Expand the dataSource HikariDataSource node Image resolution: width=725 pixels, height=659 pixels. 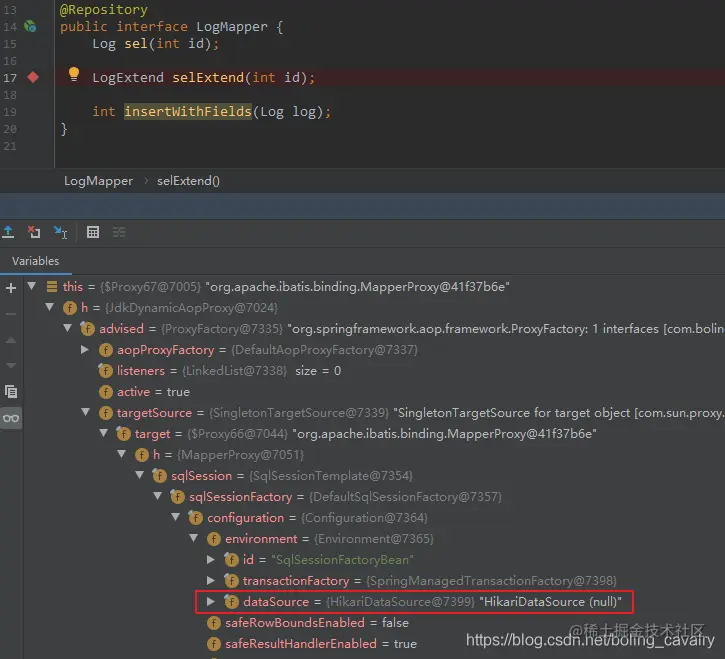(x=211, y=601)
